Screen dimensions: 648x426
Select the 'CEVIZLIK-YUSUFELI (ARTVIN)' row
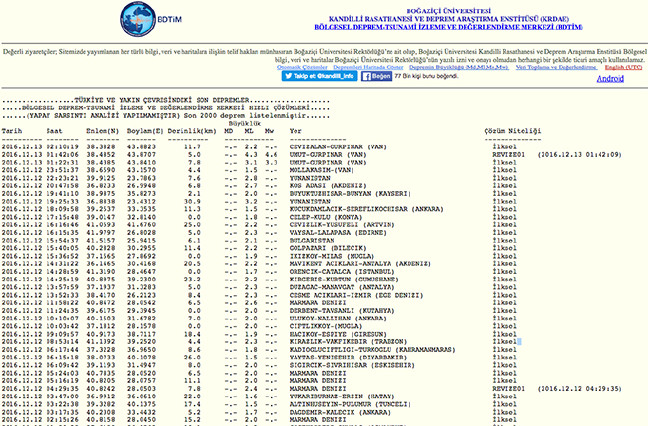tap(259, 225)
